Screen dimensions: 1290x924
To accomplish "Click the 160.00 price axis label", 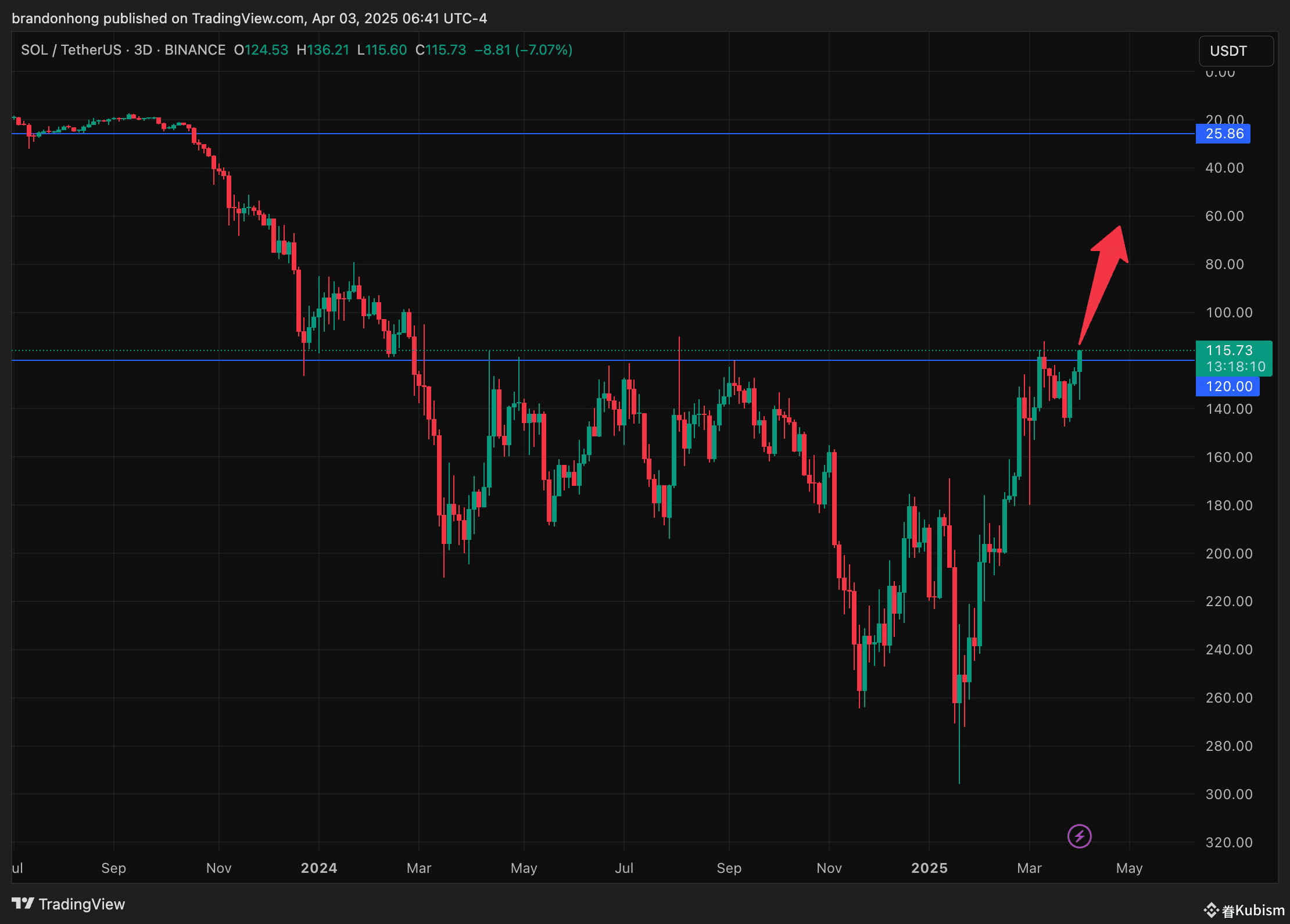I will pos(1229,457).
